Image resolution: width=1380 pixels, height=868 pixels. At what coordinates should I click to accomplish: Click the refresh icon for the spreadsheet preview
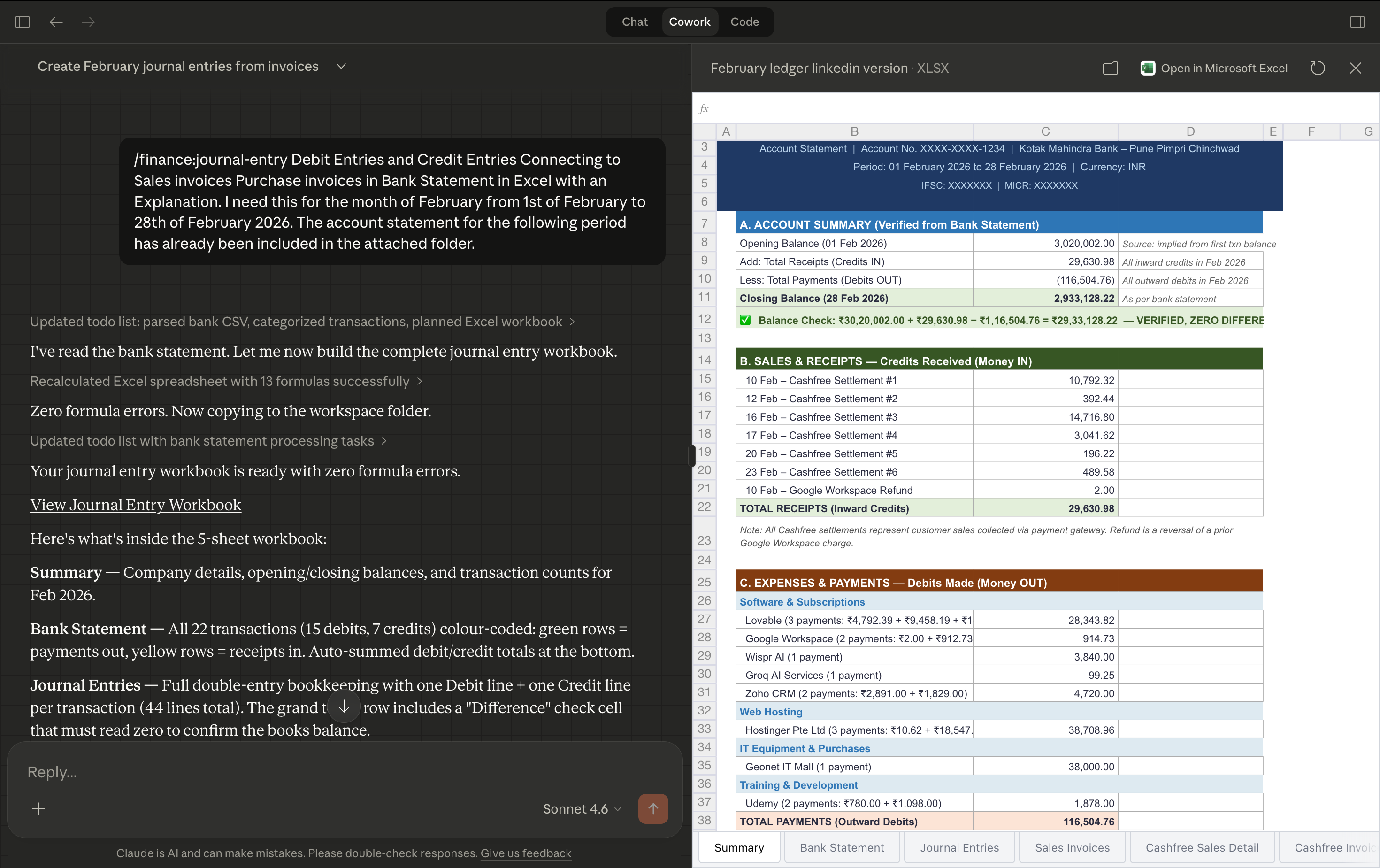click(x=1318, y=68)
